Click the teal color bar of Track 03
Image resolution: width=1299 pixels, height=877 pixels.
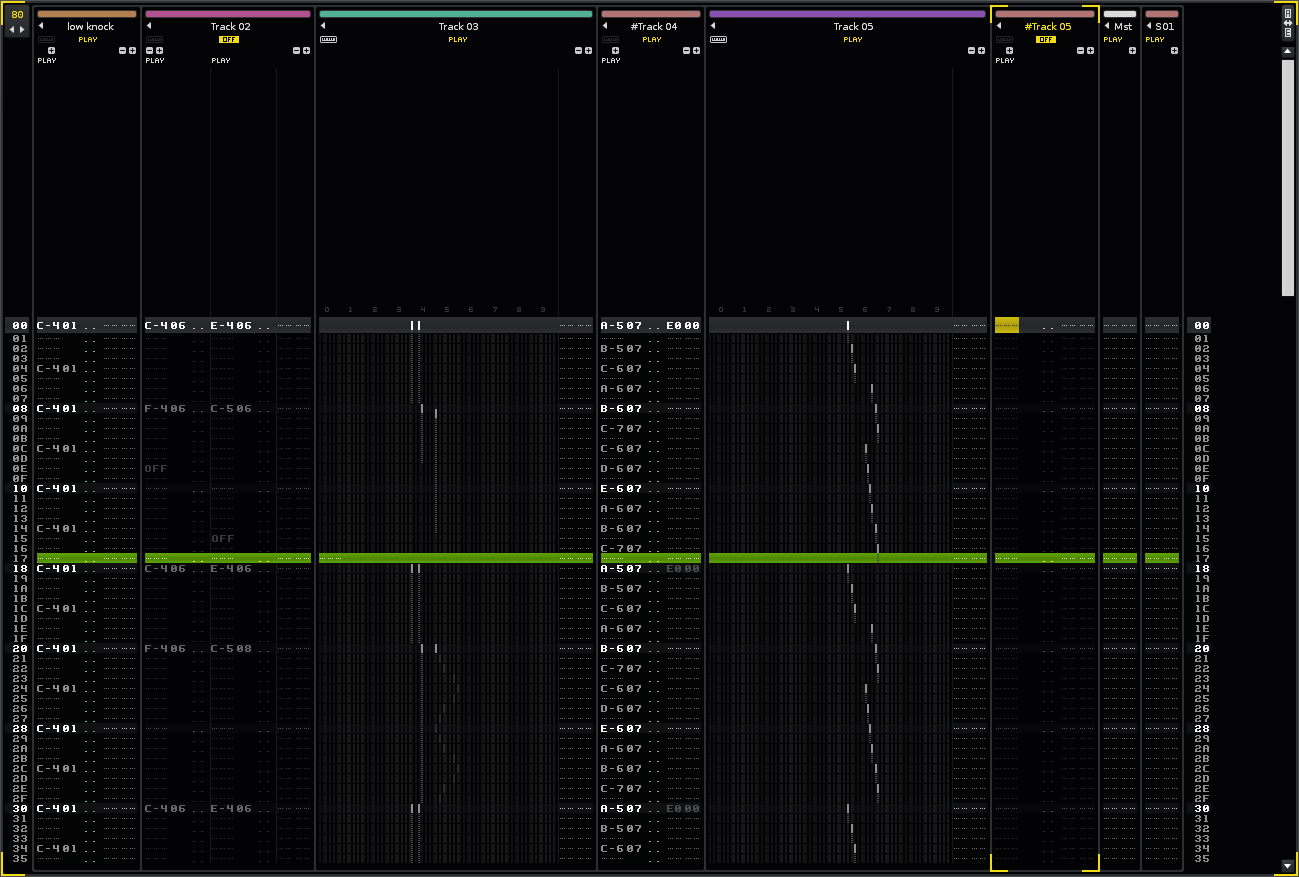click(x=456, y=14)
